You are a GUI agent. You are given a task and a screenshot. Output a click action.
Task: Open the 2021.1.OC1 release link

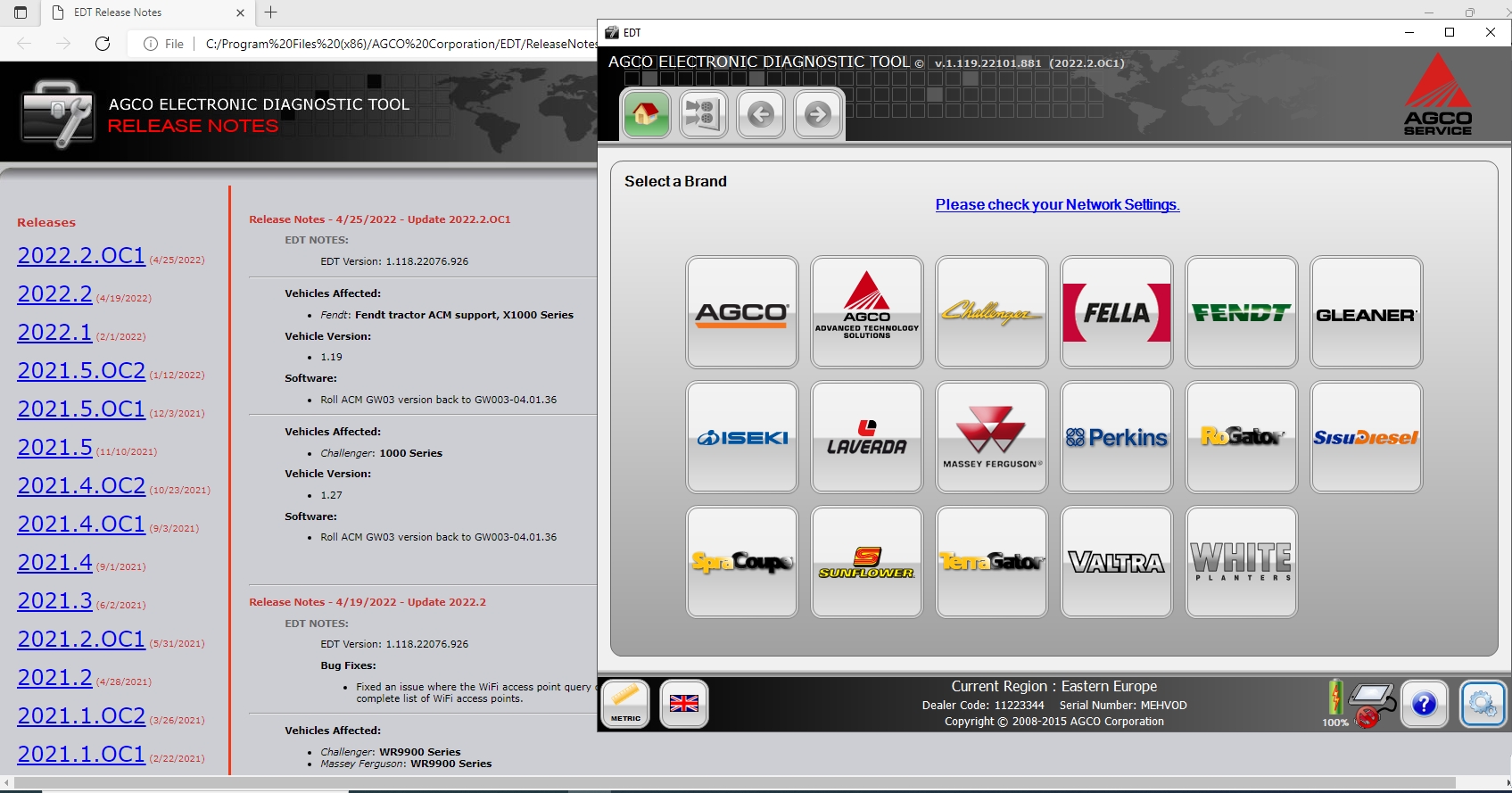point(81,754)
